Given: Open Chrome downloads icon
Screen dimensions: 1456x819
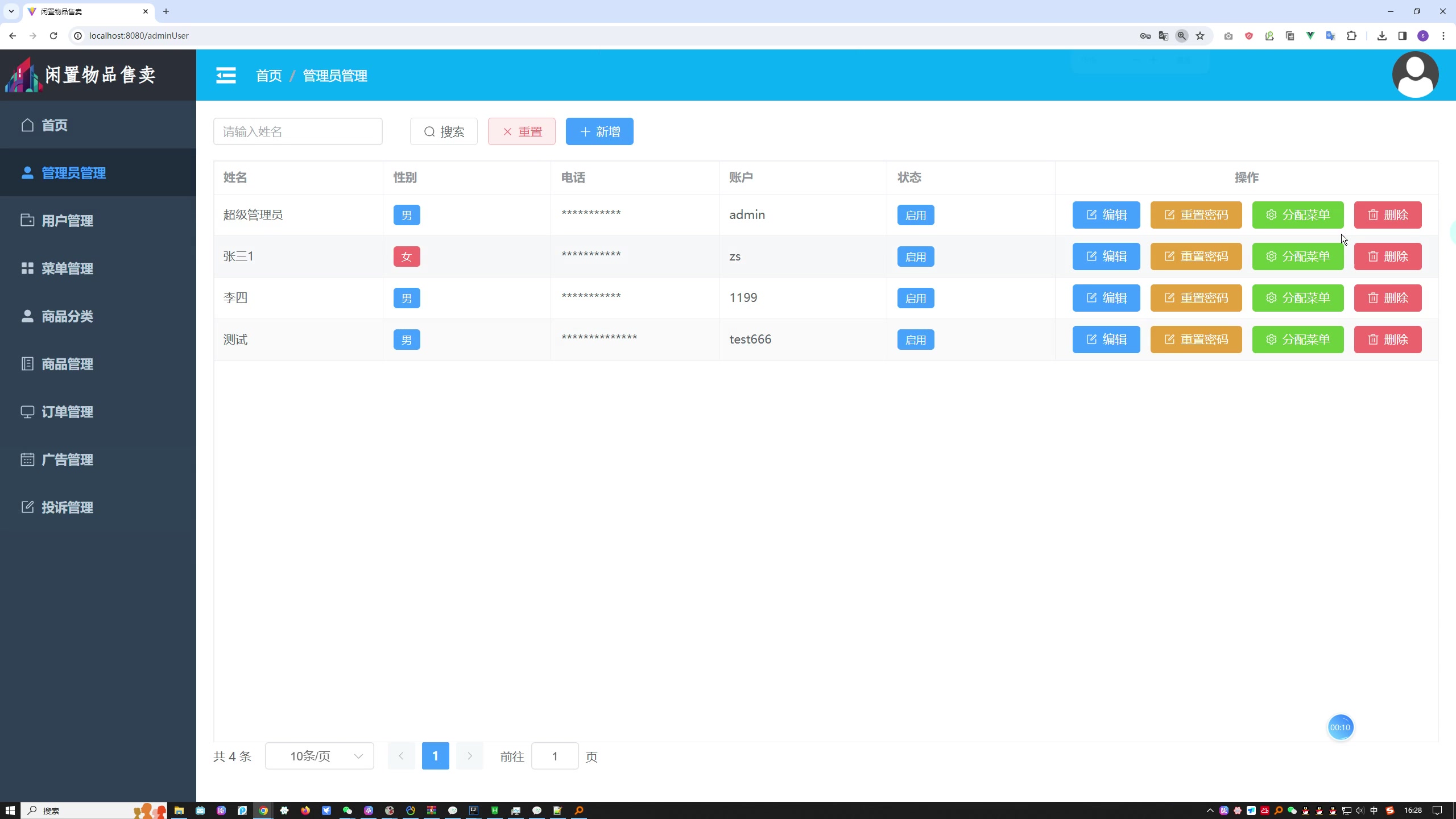Looking at the screenshot, I should pos(1382,36).
